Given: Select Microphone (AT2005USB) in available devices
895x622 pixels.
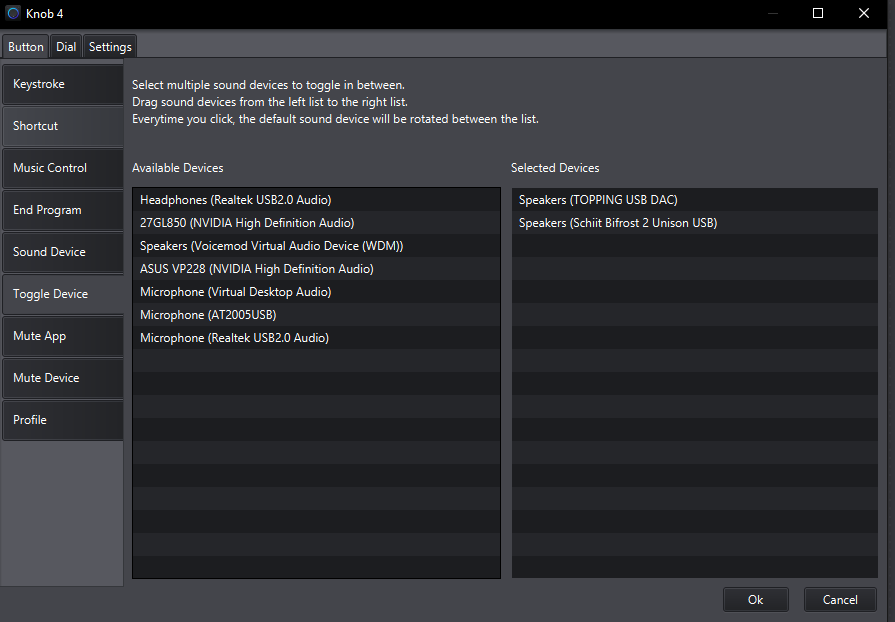Looking at the screenshot, I should point(208,315).
